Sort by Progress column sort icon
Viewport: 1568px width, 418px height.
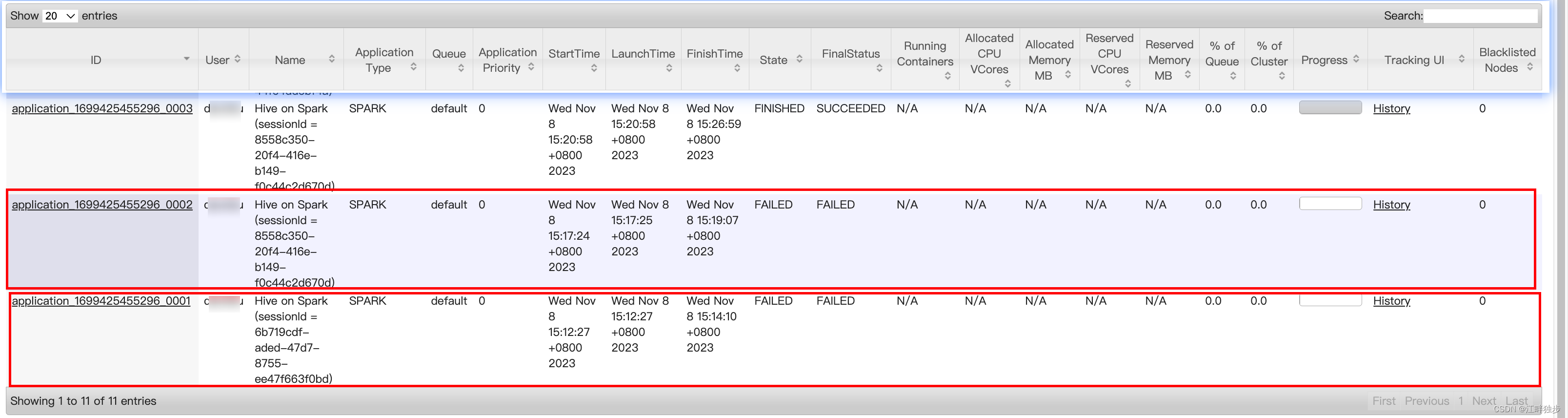click(x=1356, y=59)
